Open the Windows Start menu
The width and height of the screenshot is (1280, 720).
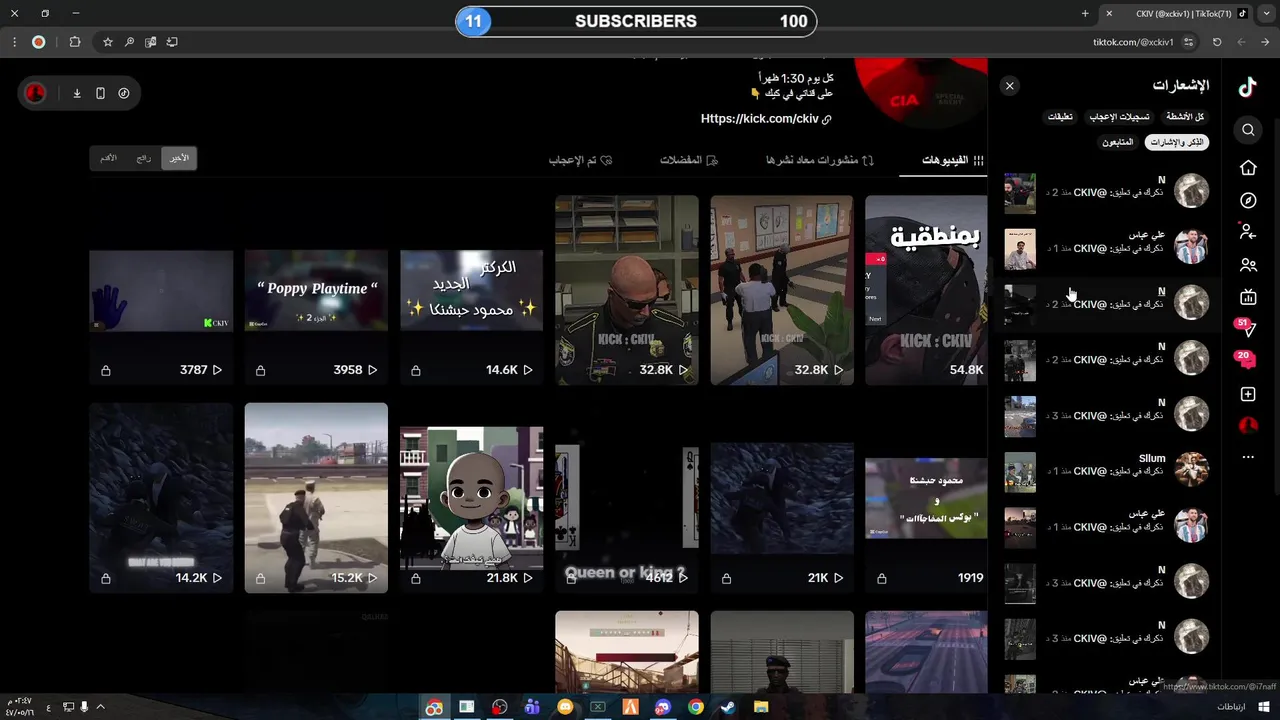pyautogui.click(x=1265, y=707)
